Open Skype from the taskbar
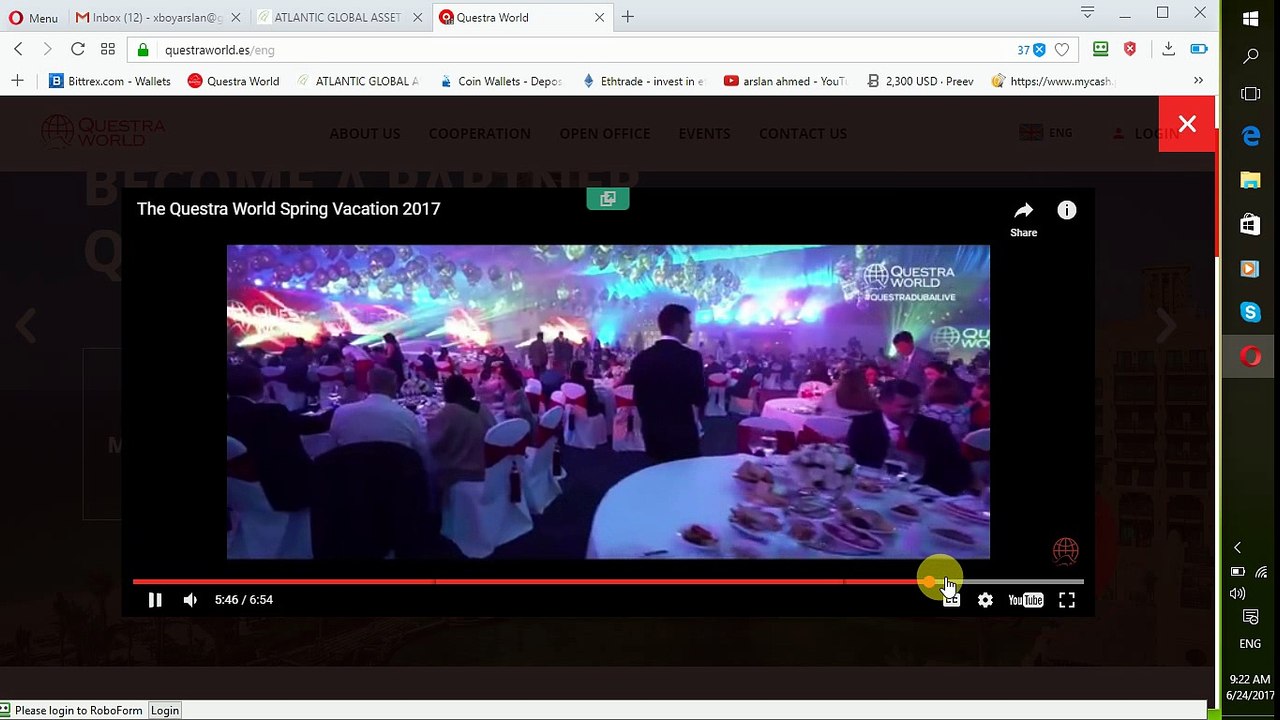Screen dimensions: 1280x720 (x=1250, y=312)
